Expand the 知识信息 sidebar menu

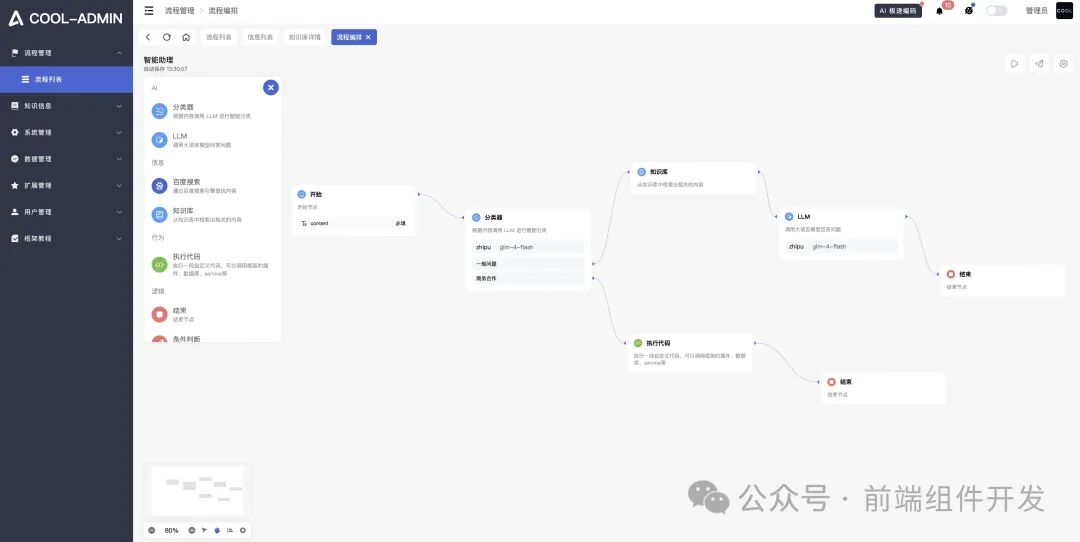[66, 106]
